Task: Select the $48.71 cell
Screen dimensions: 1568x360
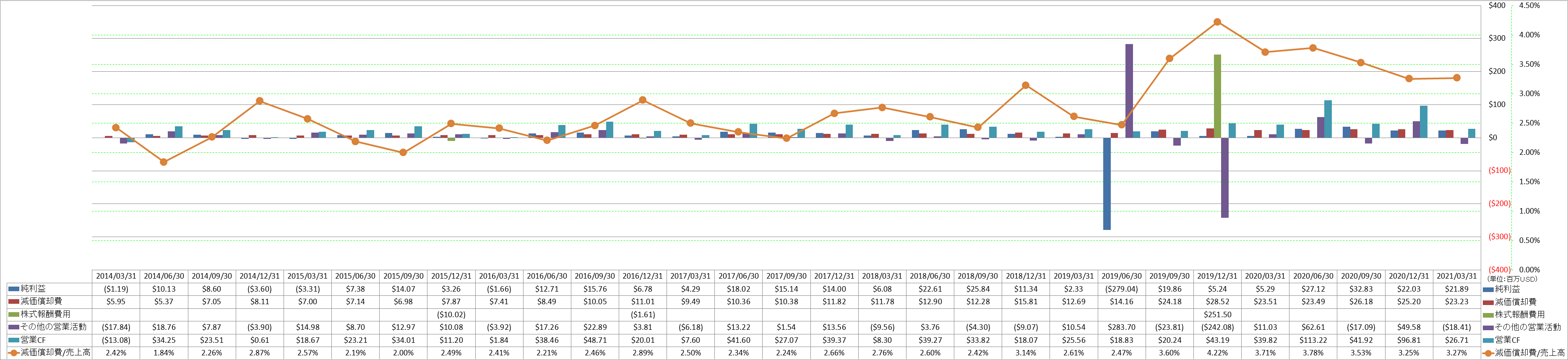Action: click(x=595, y=340)
